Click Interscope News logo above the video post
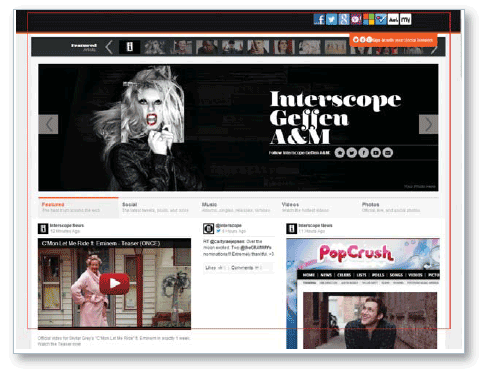This screenshot has width=491, height=372. coord(43,228)
